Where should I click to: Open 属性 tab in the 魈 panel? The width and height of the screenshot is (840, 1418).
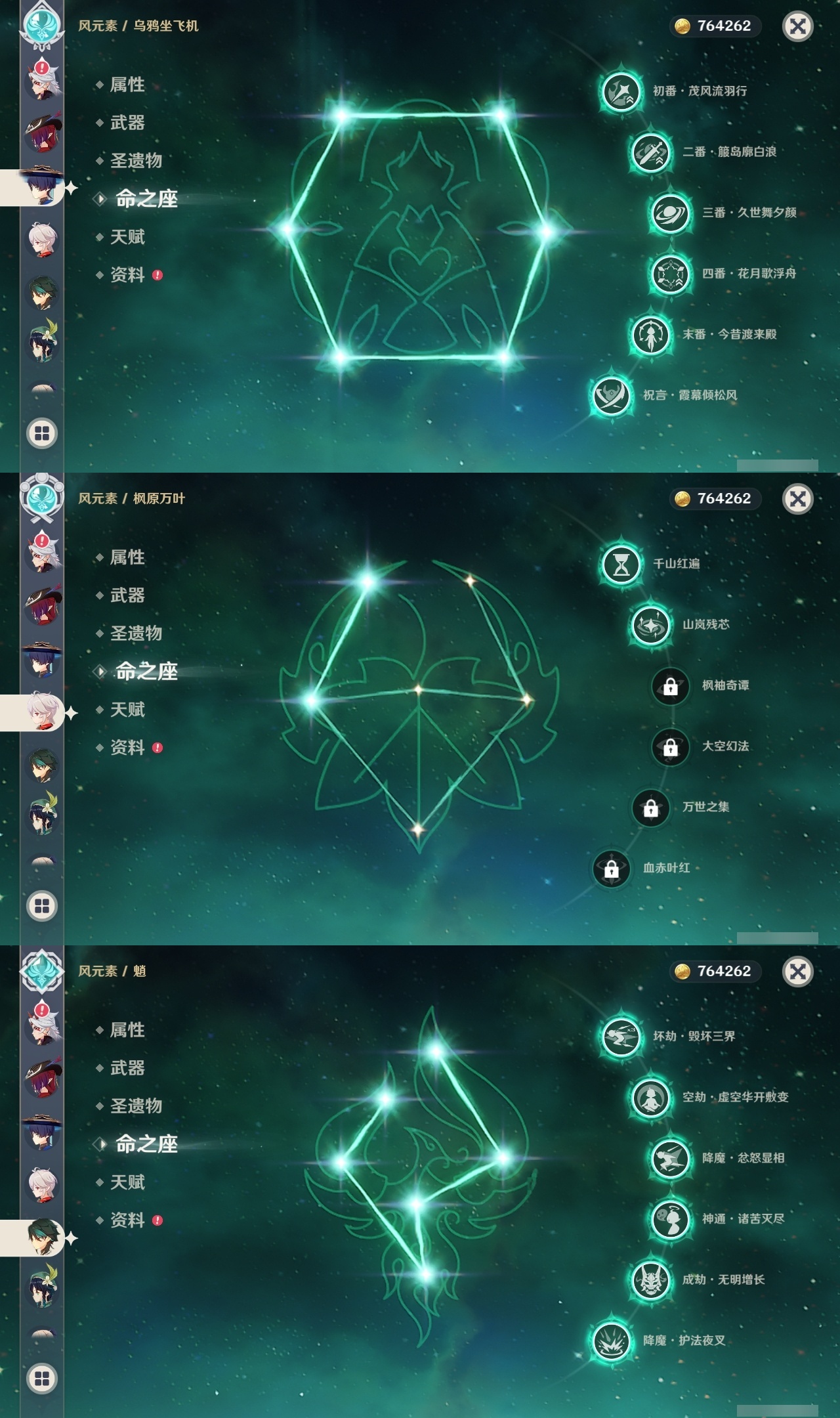(127, 1029)
